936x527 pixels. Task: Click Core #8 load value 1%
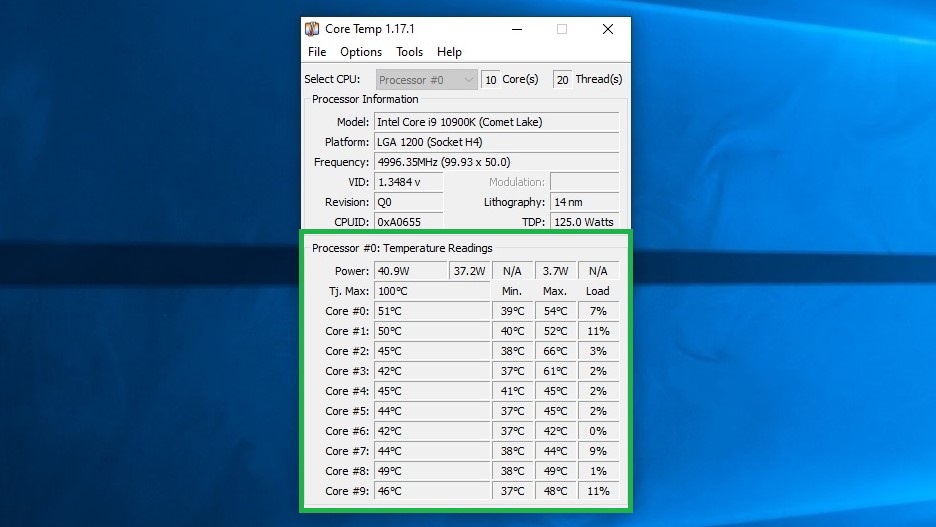(x=598, y=471)
